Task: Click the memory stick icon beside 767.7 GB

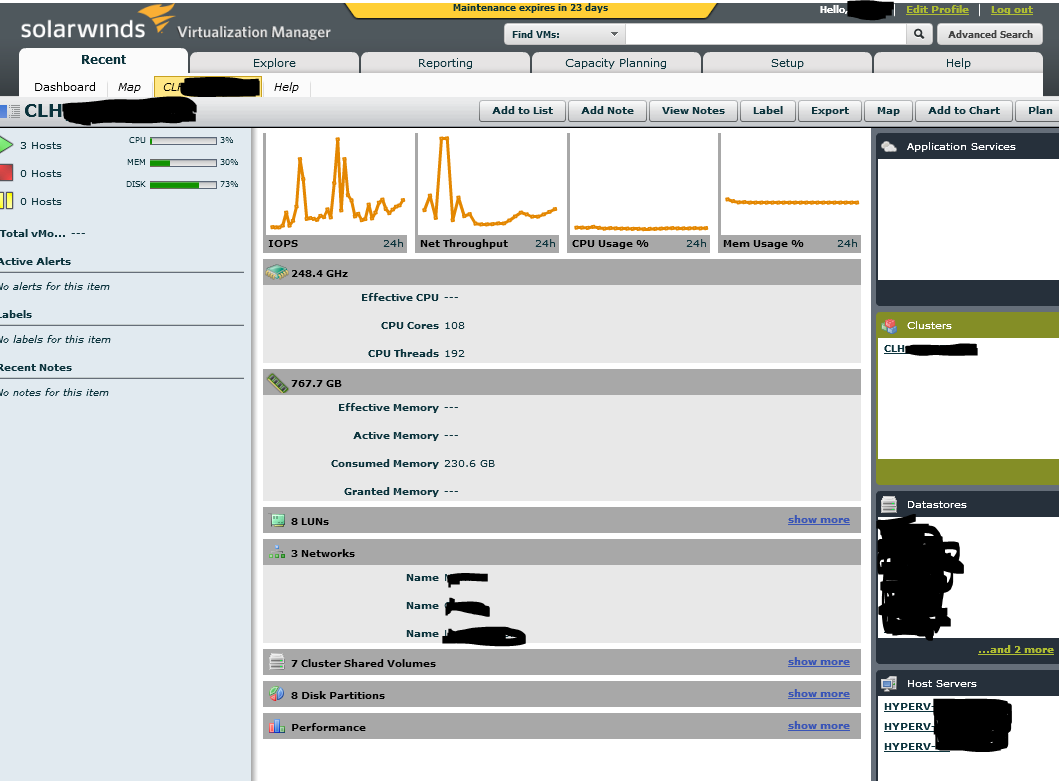Action: click(x=277, y=382)
